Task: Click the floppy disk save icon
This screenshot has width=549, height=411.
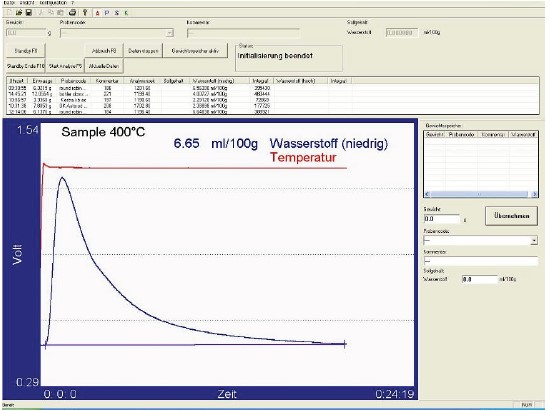Action: click(x=29, y=13)
